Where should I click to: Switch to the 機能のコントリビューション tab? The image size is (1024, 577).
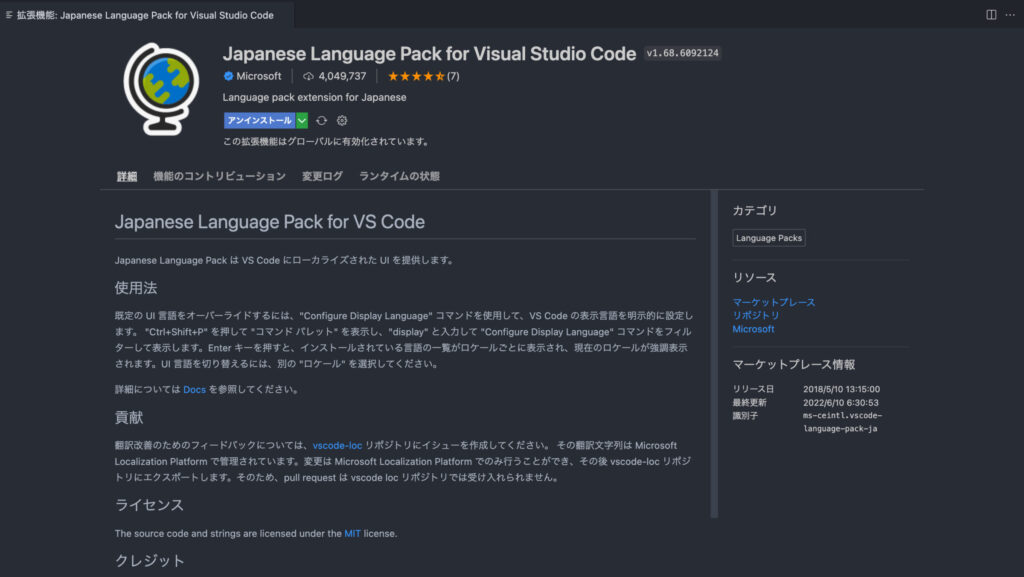click(x=219, y=176)
